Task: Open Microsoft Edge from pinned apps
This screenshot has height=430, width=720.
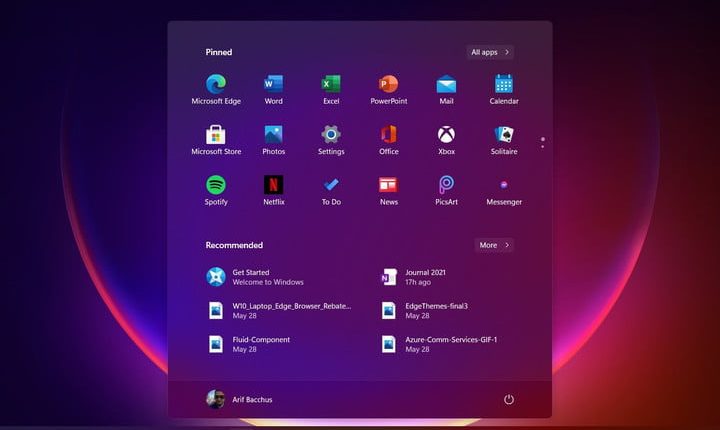Action: (216, 84)
